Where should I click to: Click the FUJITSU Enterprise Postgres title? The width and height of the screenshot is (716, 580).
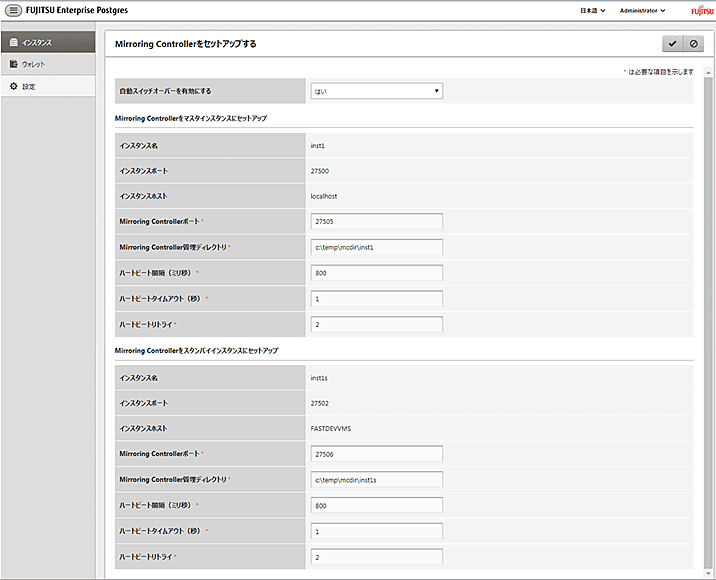click(77, 10)
